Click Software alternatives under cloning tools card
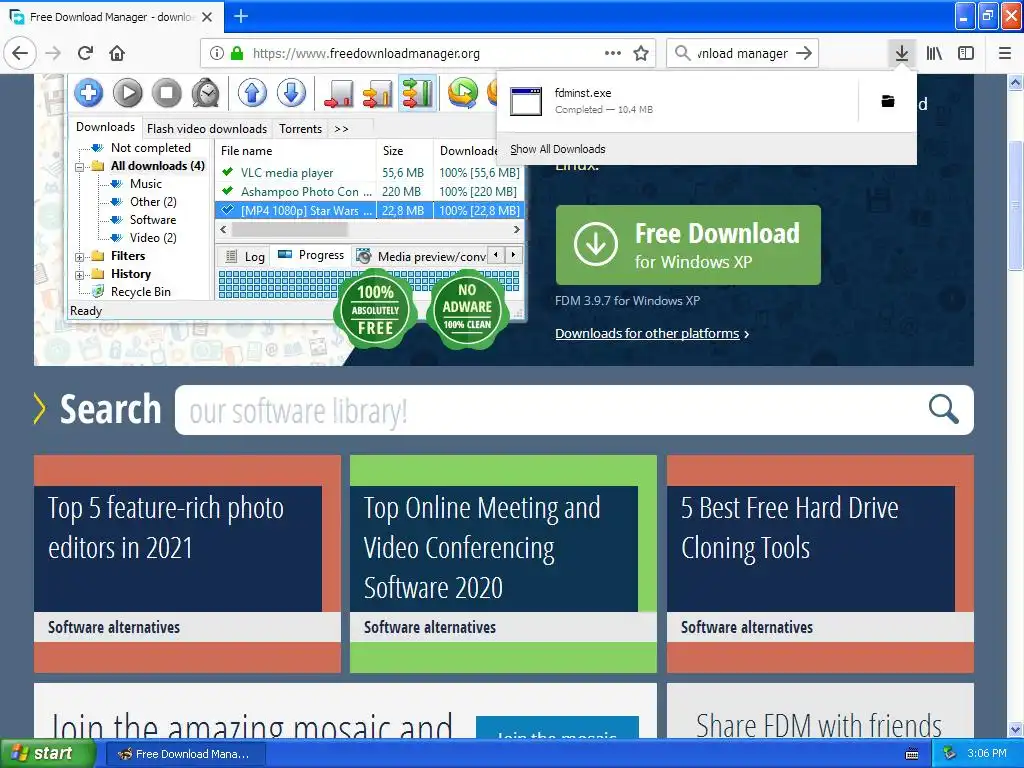The width and height of the screenshot is (1024, 768). pos(747,628)
